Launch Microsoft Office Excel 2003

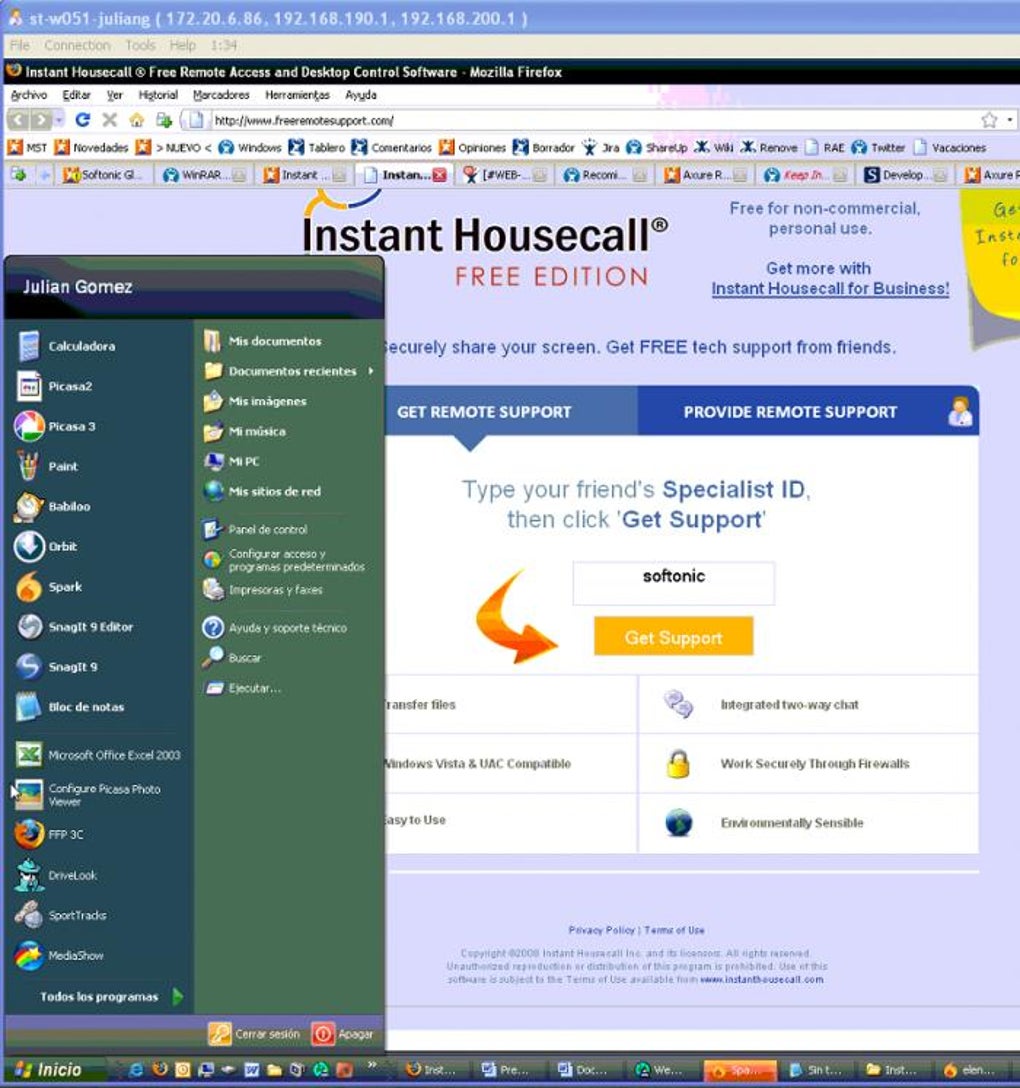(x=97, y=755)
